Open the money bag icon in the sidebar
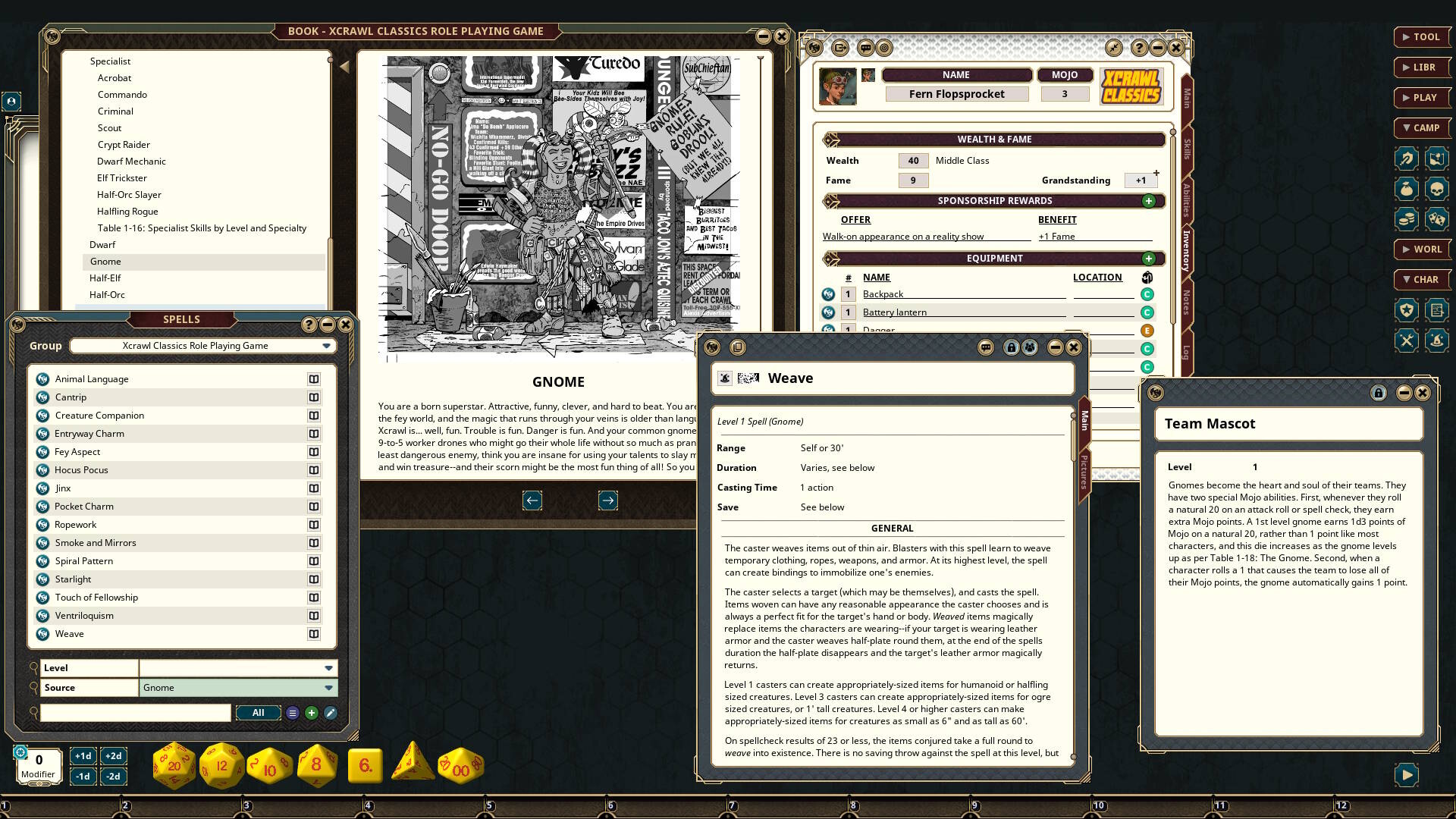The height and width of the screenshot is (819, 1456). (x=1405, y=189)
